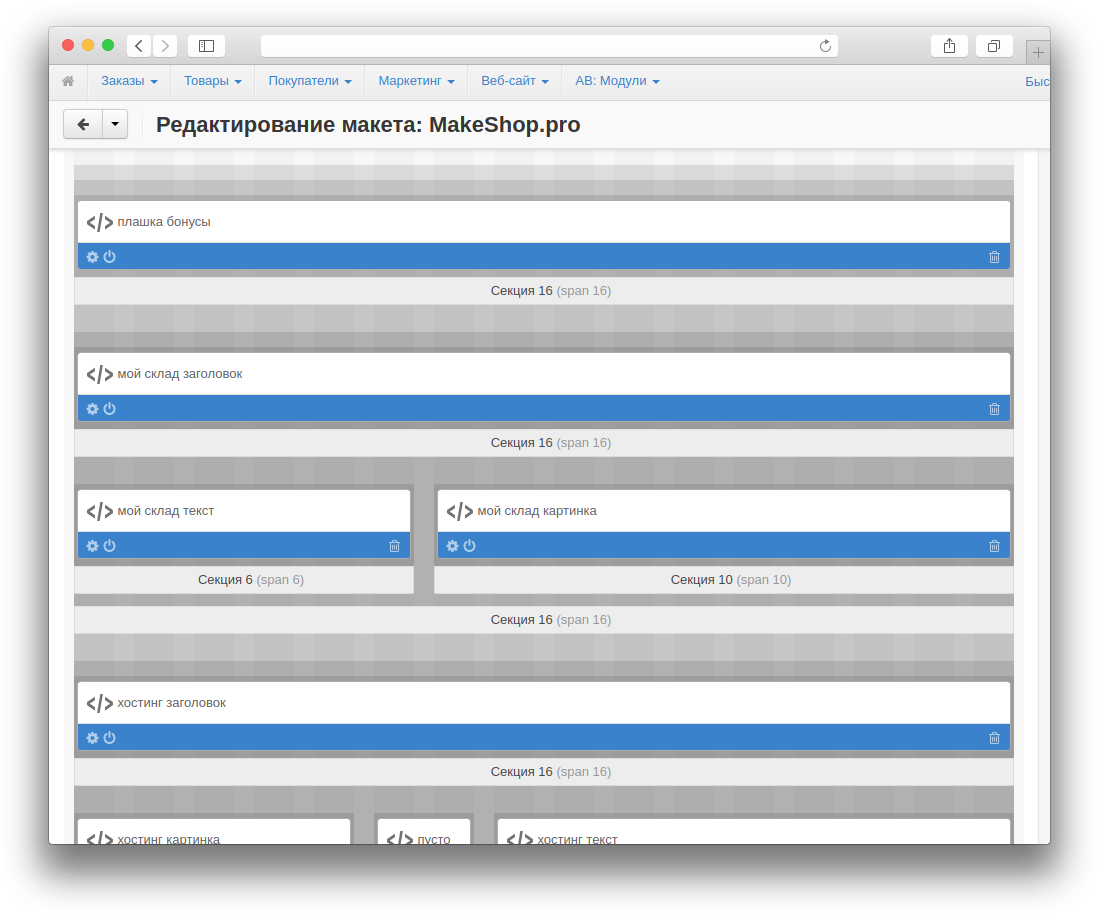
Task: Reload the page
Action: pyautogui.click(x=825, y=46)
